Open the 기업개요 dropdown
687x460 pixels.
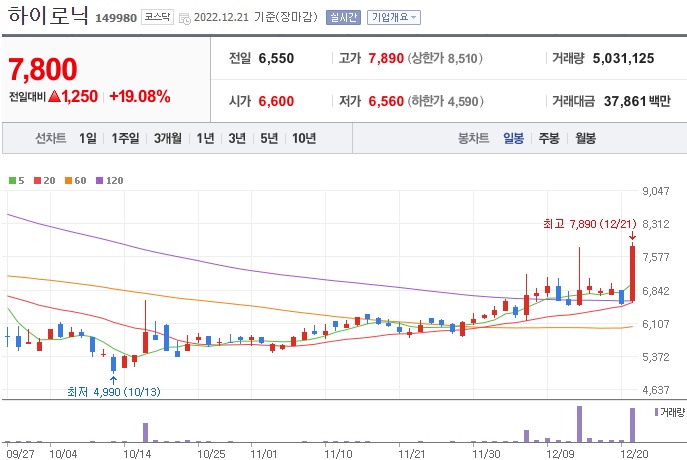[393, 18]
